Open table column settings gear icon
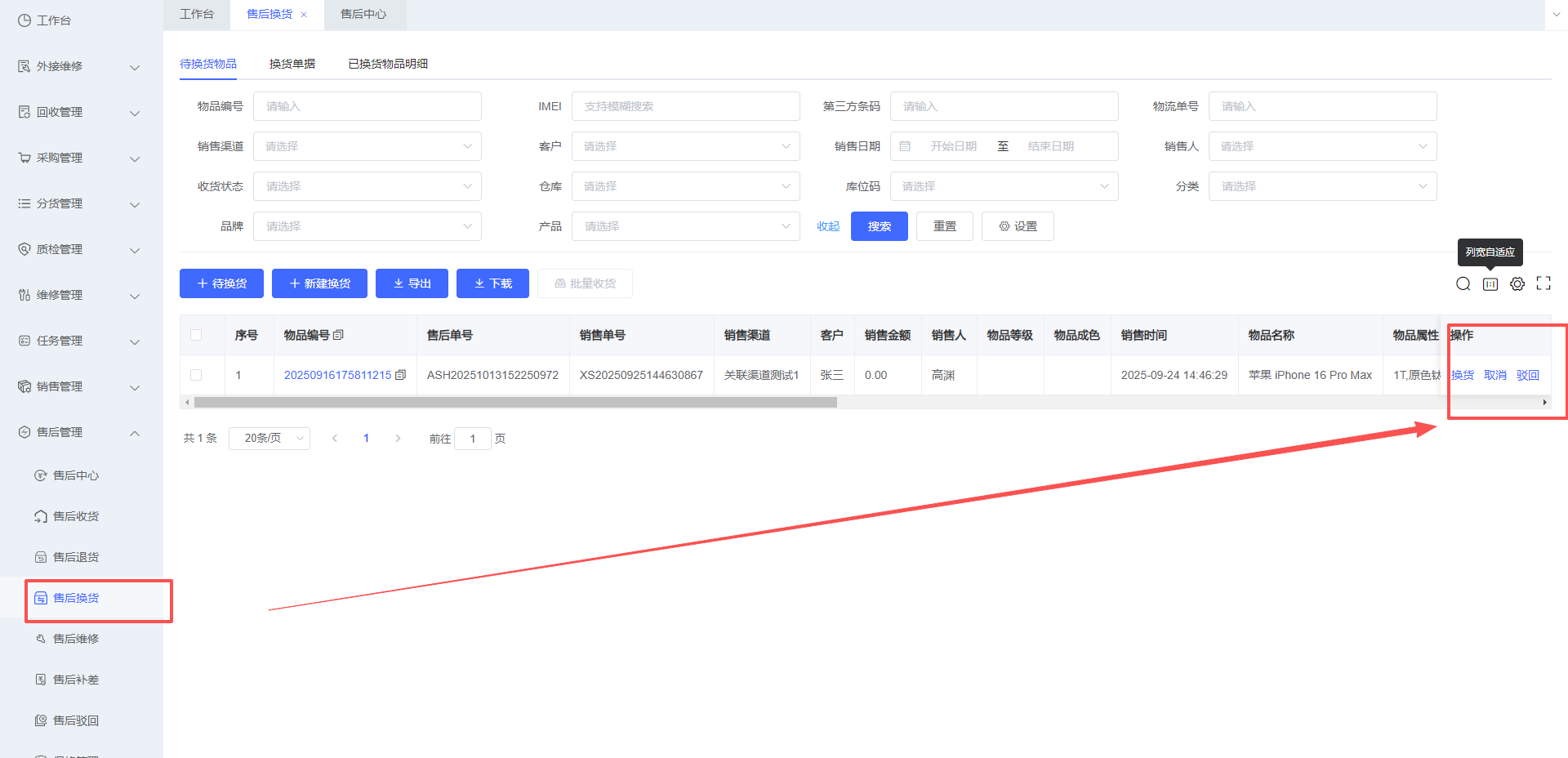 point(1517,283)
